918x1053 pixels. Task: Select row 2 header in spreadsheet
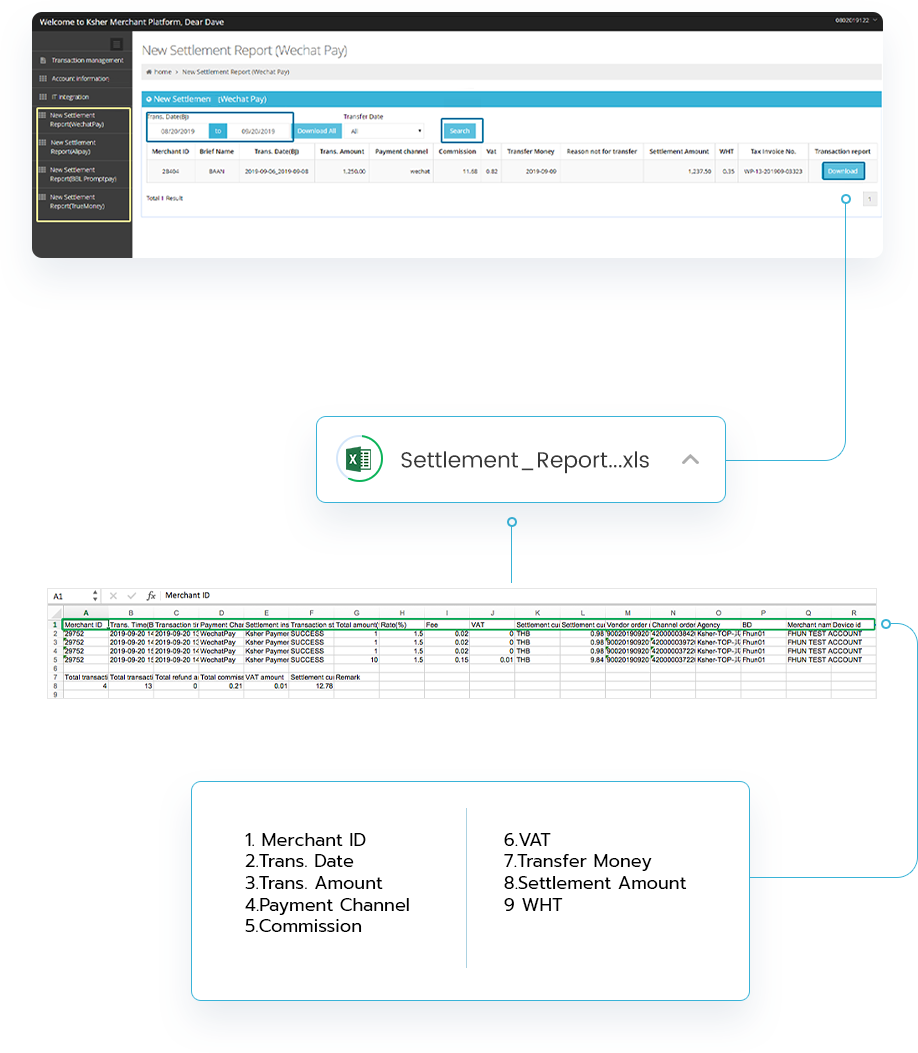(x=55, y=634)
